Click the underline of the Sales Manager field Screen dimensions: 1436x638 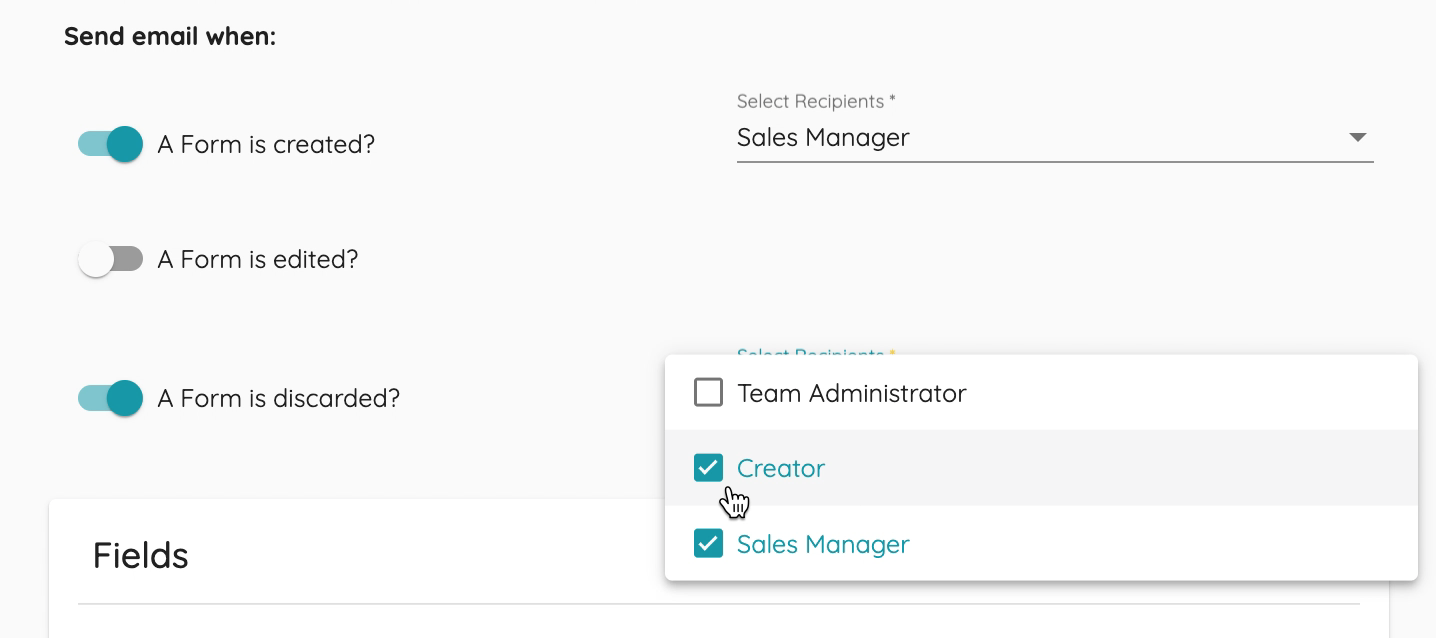1055,161
